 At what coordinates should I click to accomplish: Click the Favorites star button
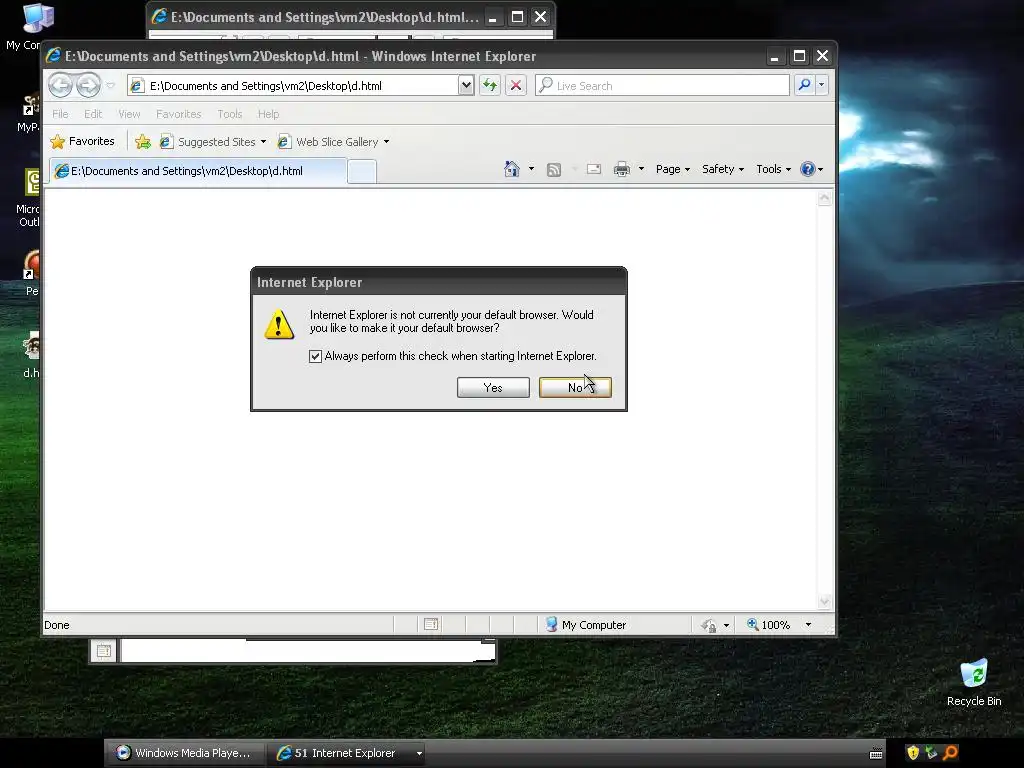[82, 141]
